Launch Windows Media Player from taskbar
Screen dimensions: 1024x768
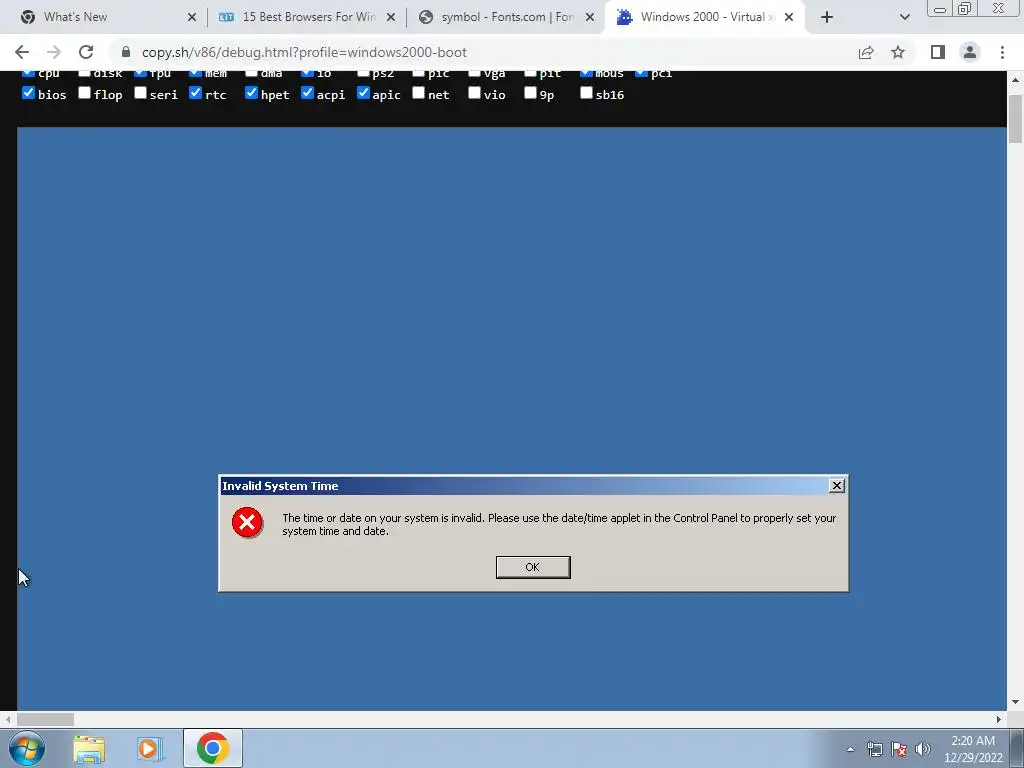[x=150, y=749]
